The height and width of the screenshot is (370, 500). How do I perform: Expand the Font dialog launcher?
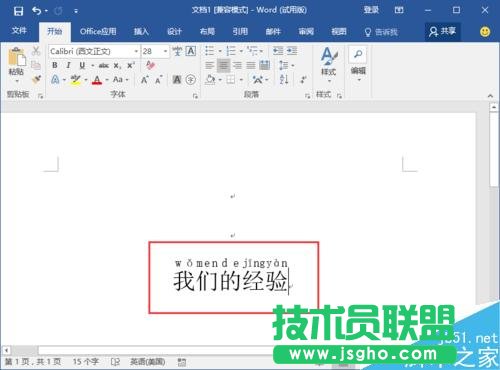195,96
